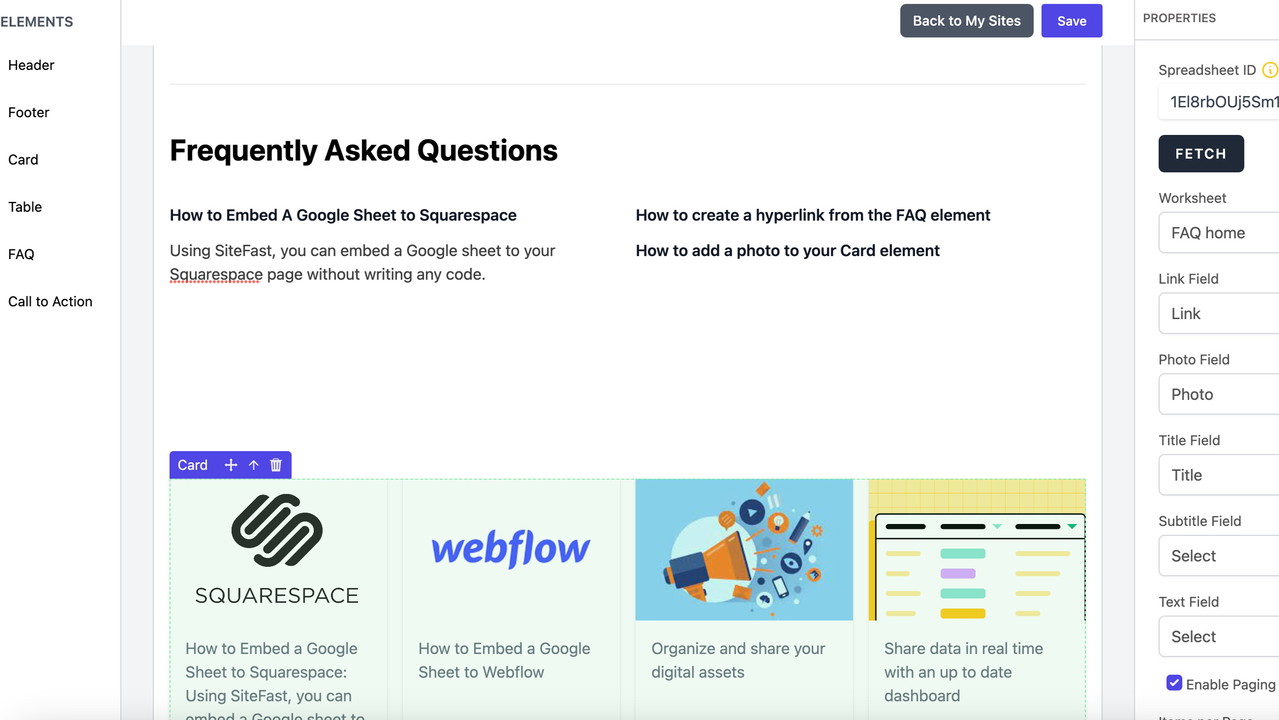Move Card element up with arrow icon
Screen dimensions: 1279x720
(x=254, y=465)
